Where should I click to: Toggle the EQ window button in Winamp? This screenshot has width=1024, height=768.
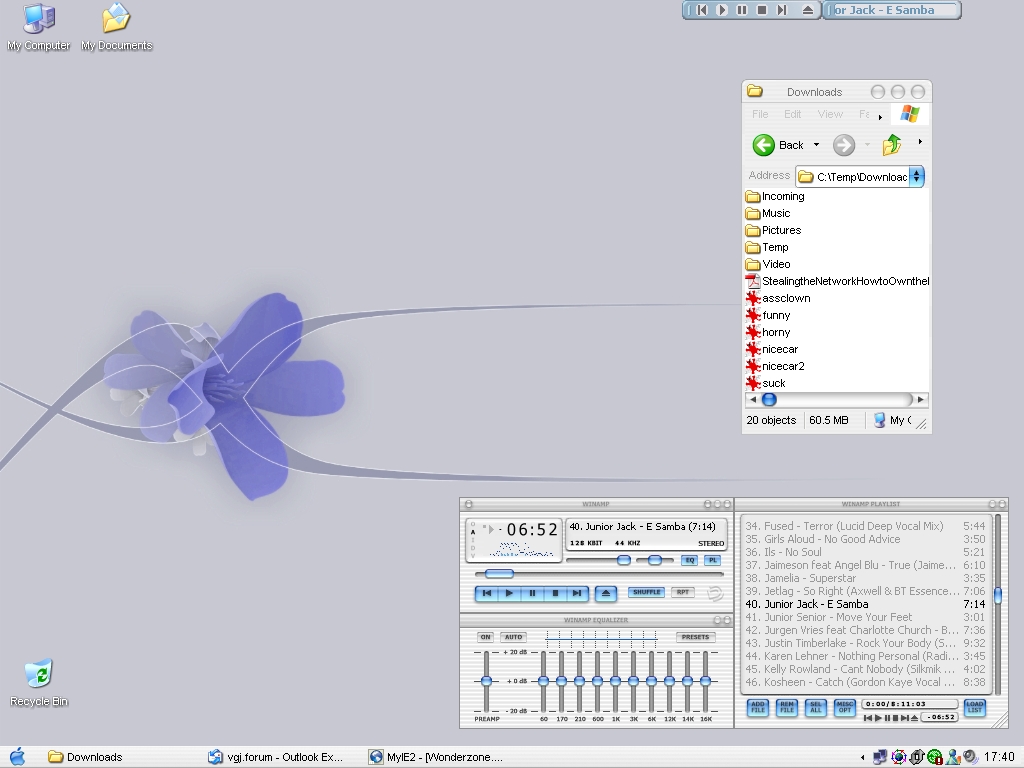(x=689, y=561)
